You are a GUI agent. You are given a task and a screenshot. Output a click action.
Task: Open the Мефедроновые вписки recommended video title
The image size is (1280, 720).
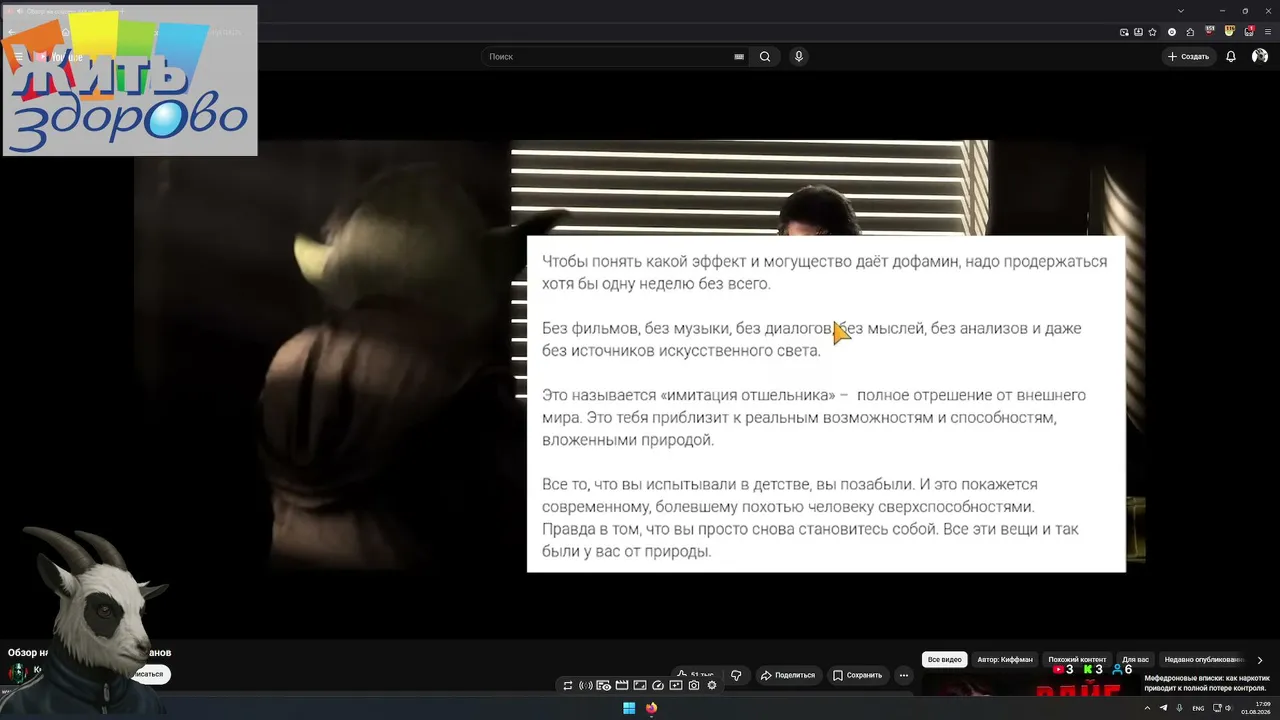[1207, 683]
